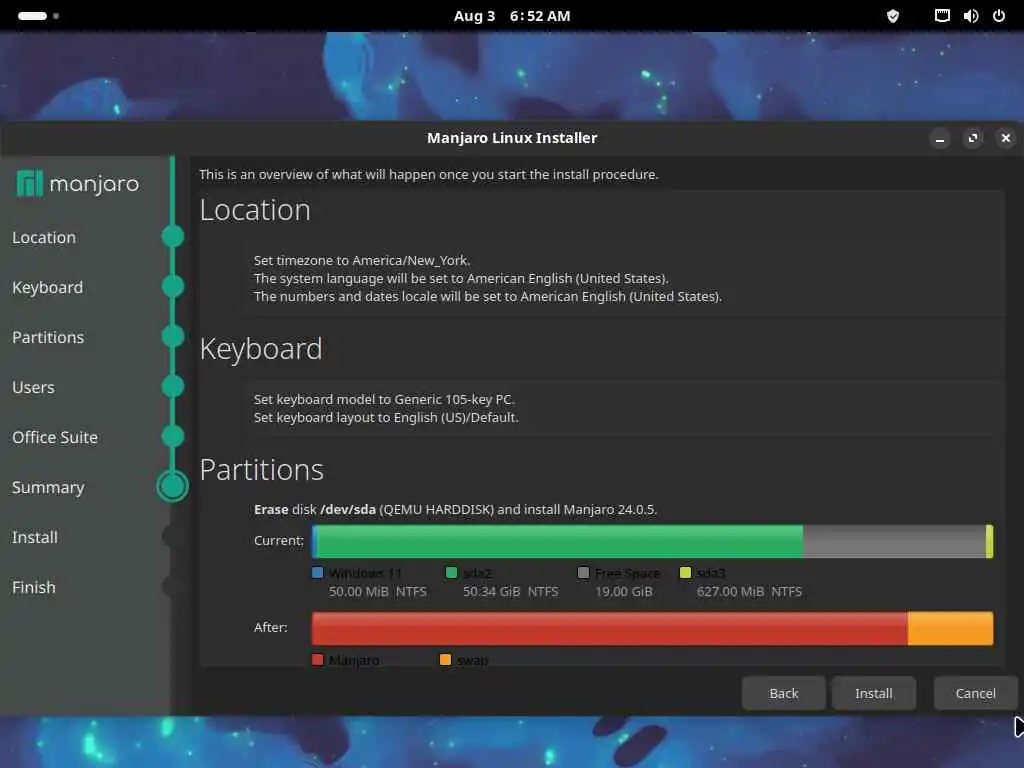The image size is (1024, 768).
Task: Click the gray Free Space legend swatch
Action: (584, 573)
